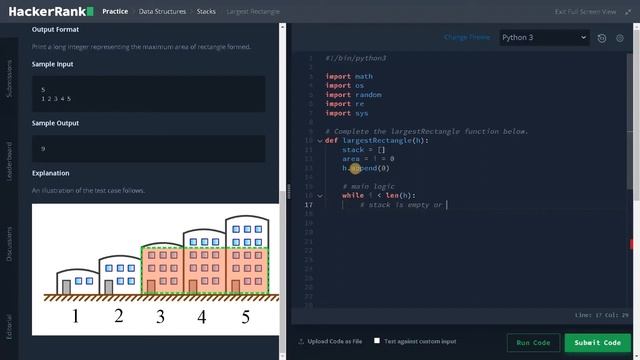This screenshot has width=640, height=360.
Task: Go to Stacks breadcrumb
Action: 206,11
